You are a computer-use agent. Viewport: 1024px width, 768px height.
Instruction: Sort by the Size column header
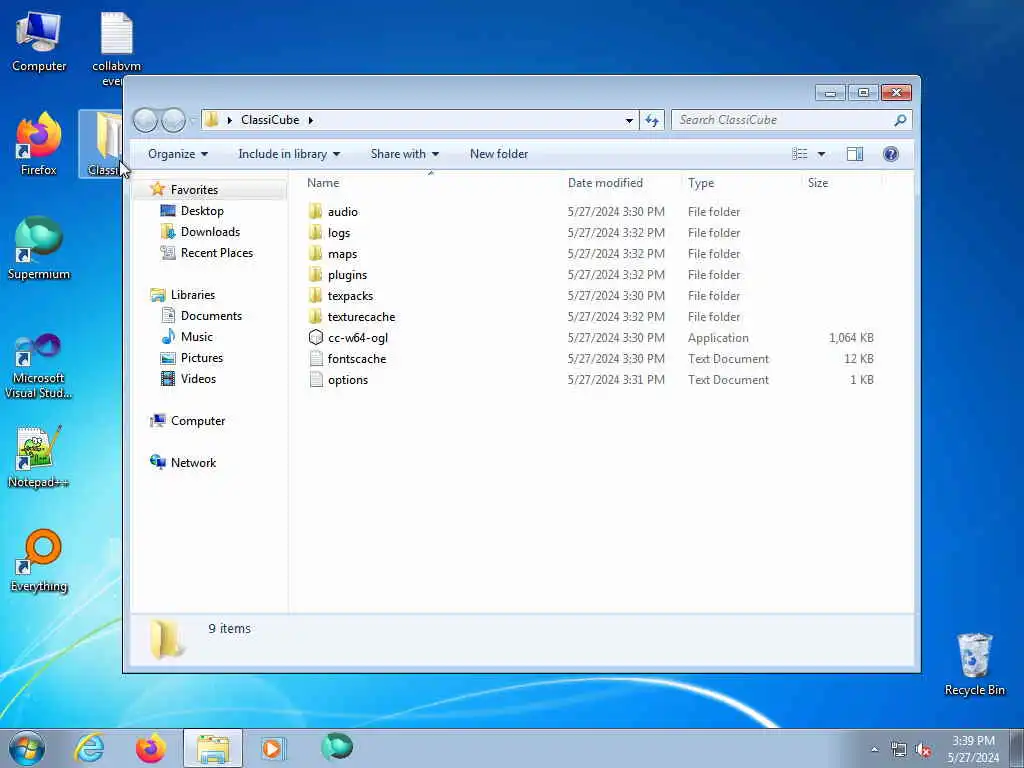point(841,183)
